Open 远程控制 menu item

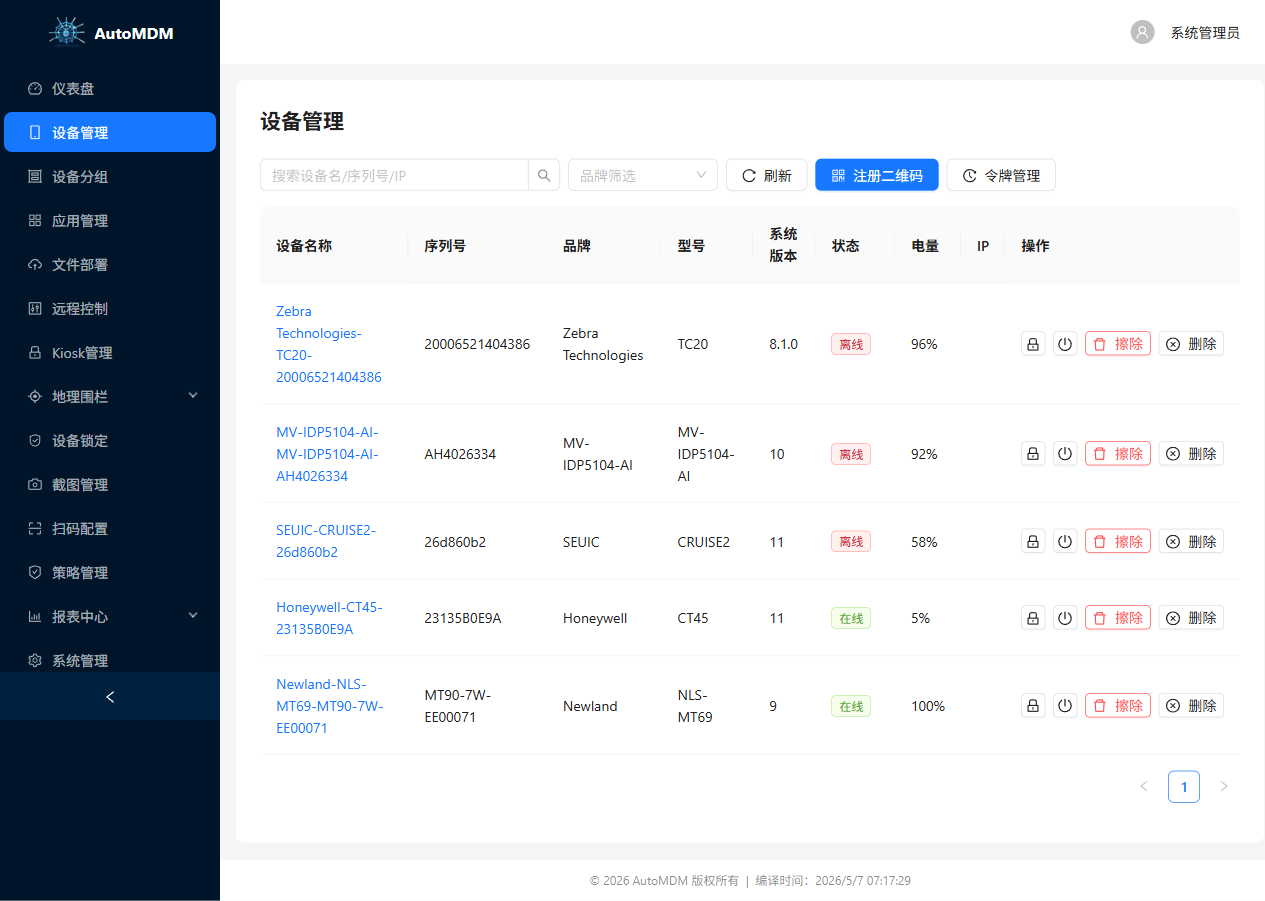(x=110, y=308)
